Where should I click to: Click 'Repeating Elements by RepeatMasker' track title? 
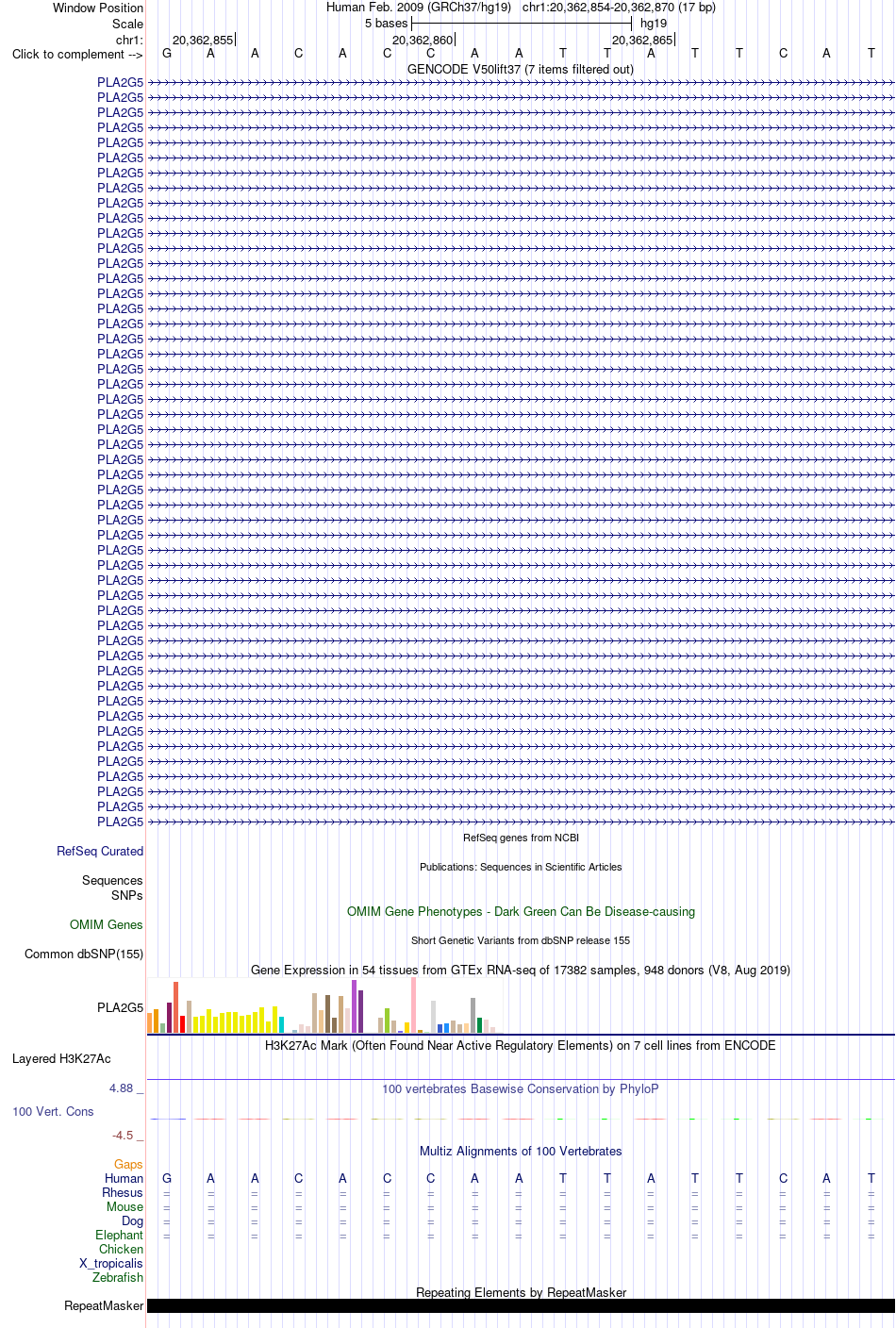click(x=521, y=1292)
